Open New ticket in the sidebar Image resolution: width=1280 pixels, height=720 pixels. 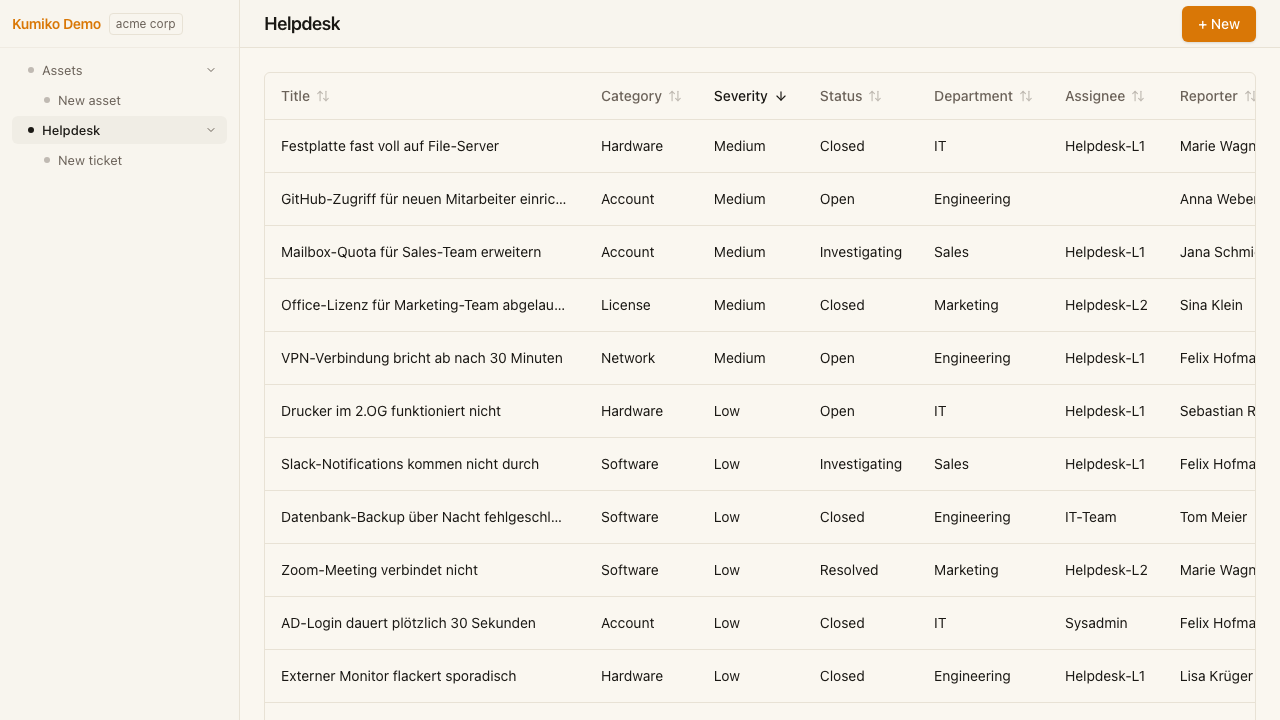[x=90, y=160]
